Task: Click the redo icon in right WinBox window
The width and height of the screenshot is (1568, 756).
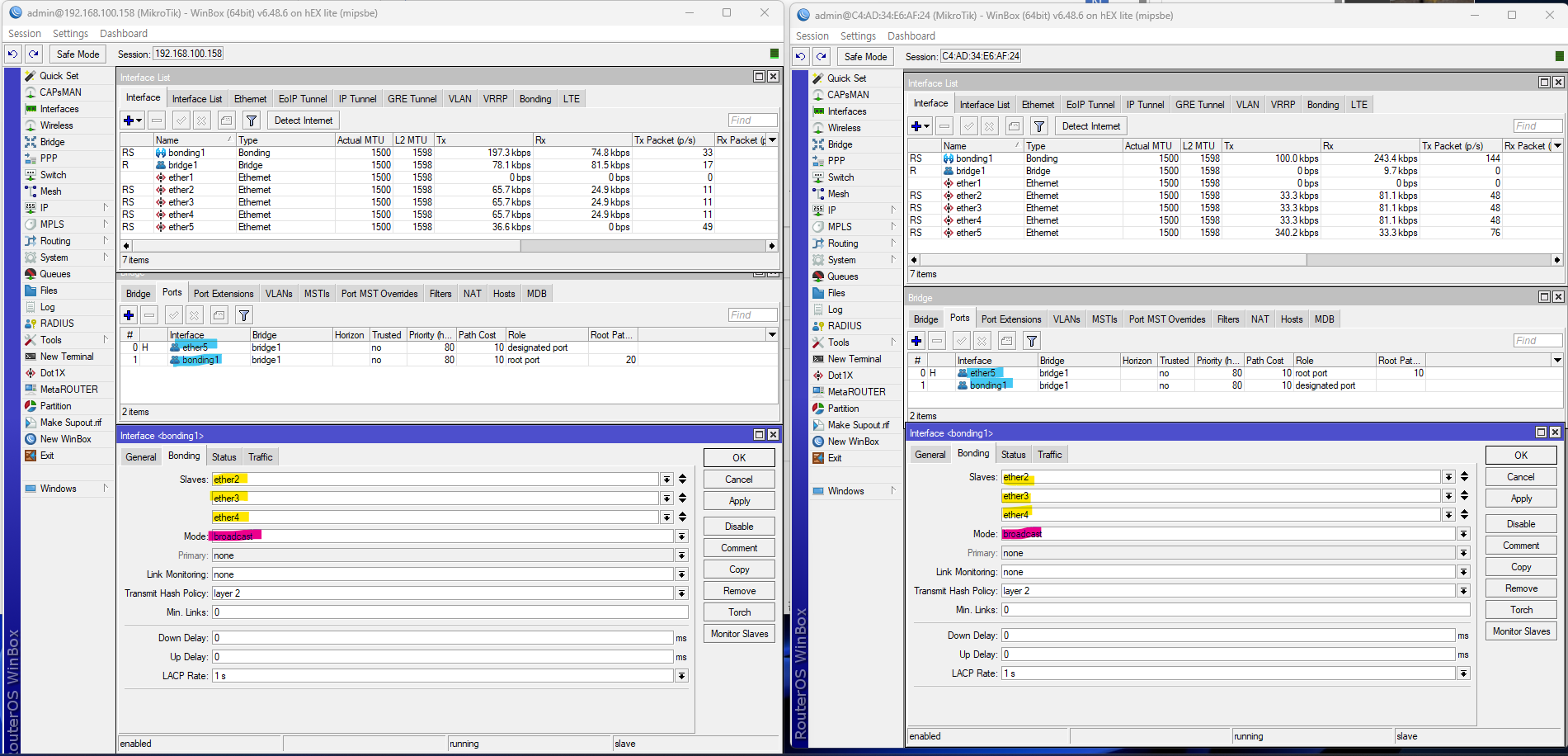Action: (x=822, y=57)
